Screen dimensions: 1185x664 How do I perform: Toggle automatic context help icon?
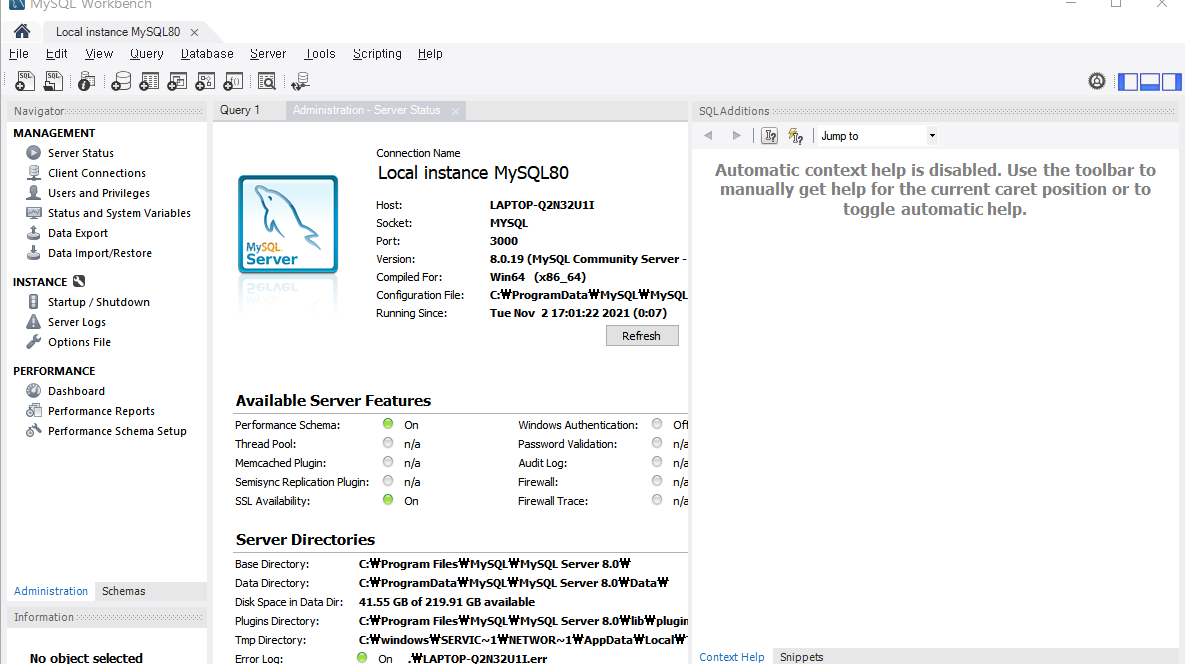click(795, 136)
